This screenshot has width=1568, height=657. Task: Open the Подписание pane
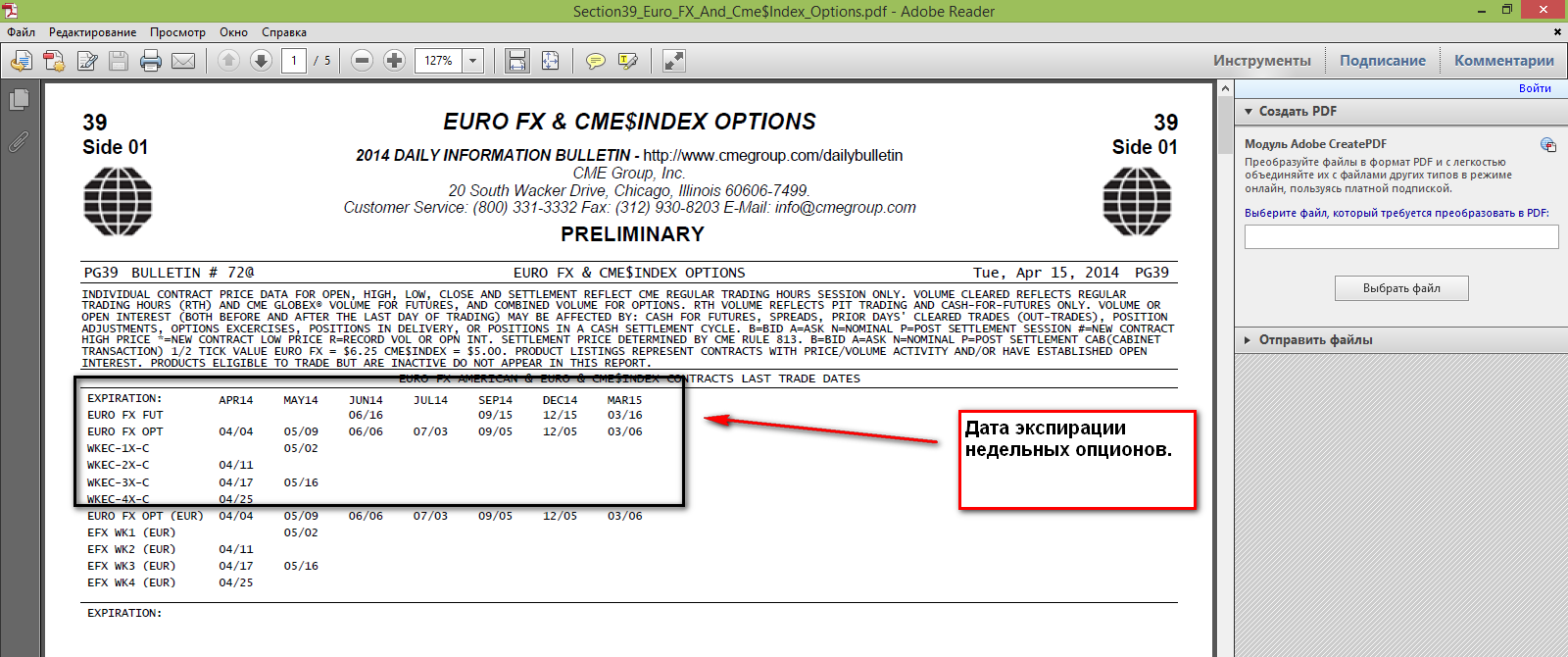(1383, 61)
